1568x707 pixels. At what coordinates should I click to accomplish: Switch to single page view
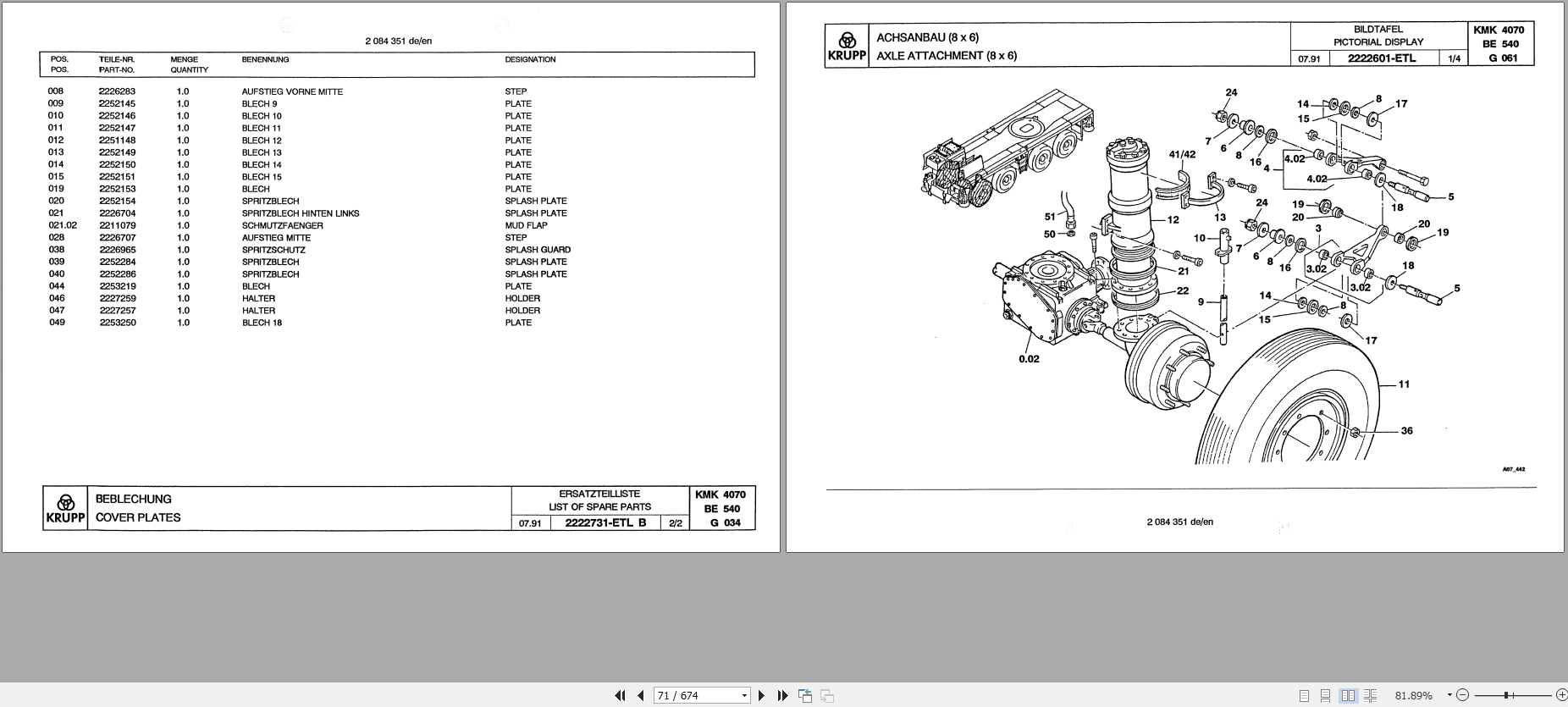coord(1304,695)
